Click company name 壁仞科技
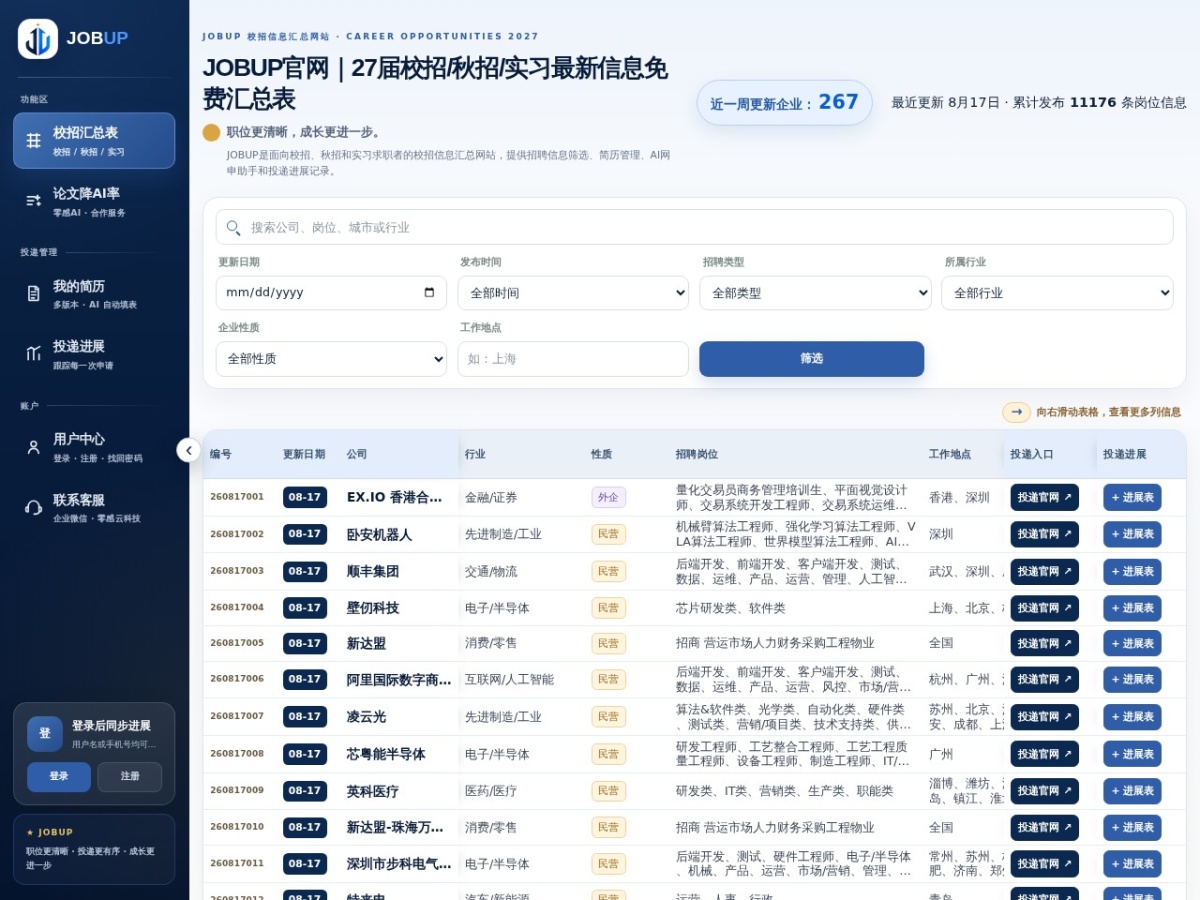The width and height of the screenshot is (1200, 900). click(373, 608)
